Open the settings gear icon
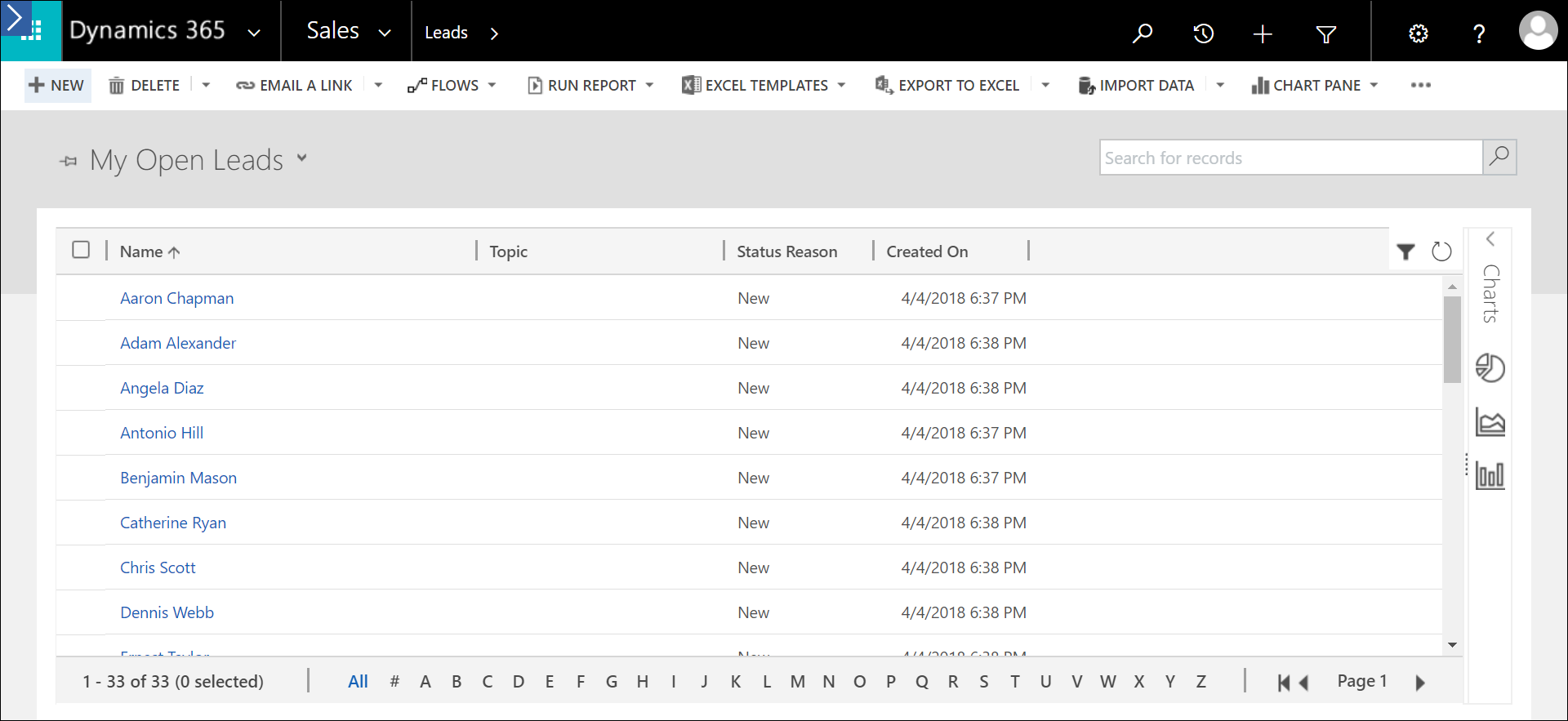 pyautogui.click(x=1419, y=33)
